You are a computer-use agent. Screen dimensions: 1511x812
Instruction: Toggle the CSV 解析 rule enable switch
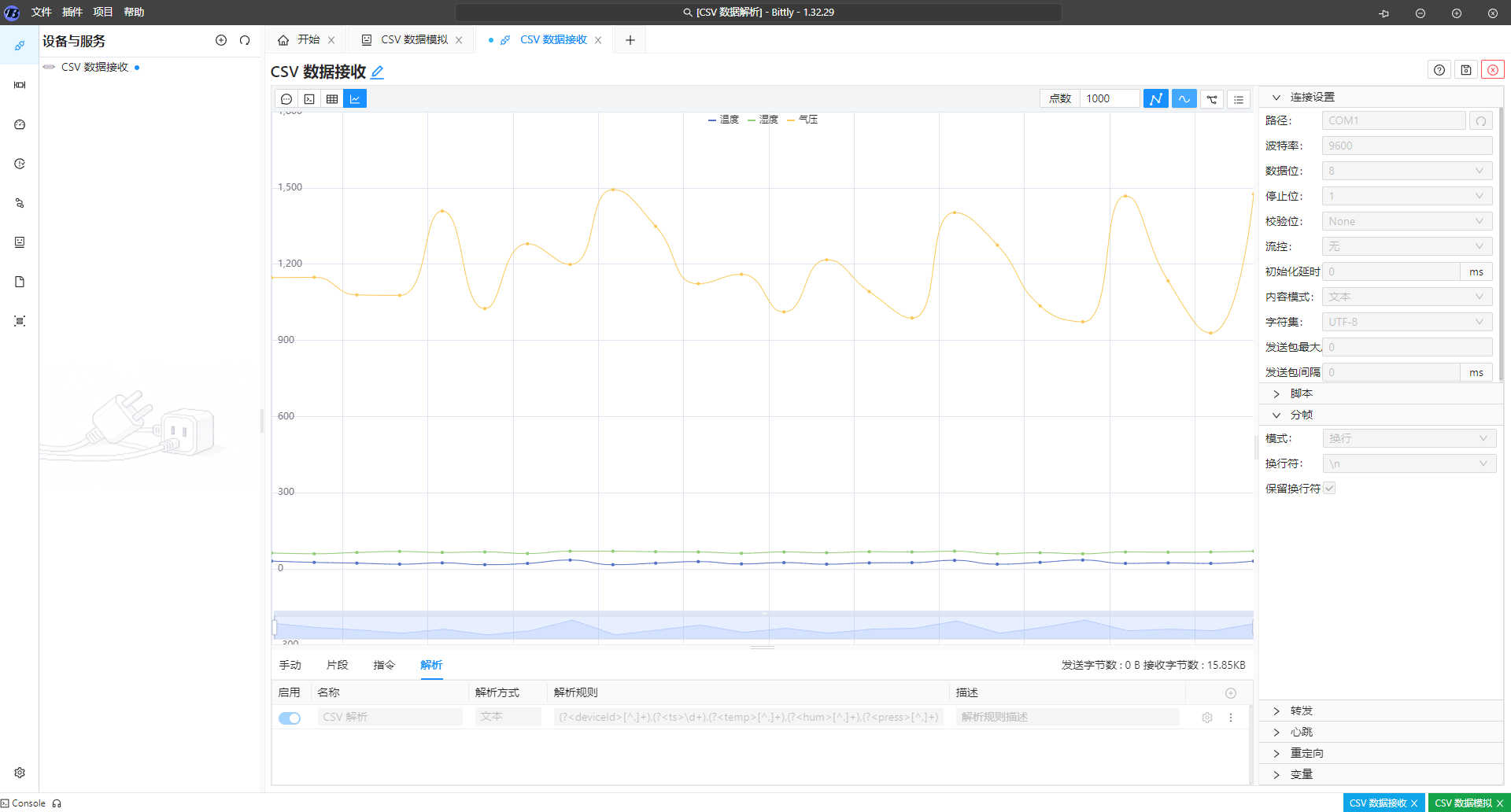(290, 718)
